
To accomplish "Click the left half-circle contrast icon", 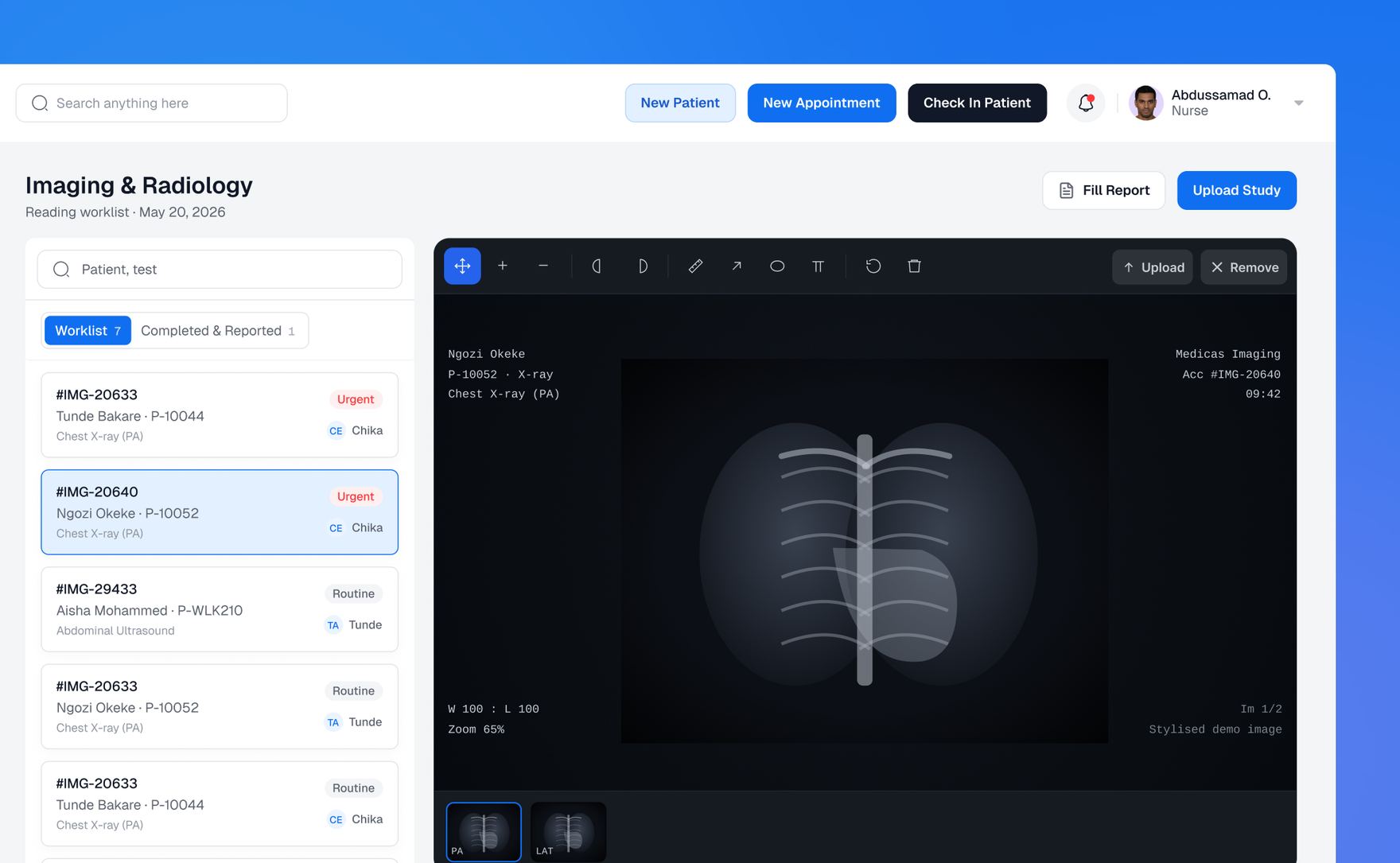I will tap(597, 266).
